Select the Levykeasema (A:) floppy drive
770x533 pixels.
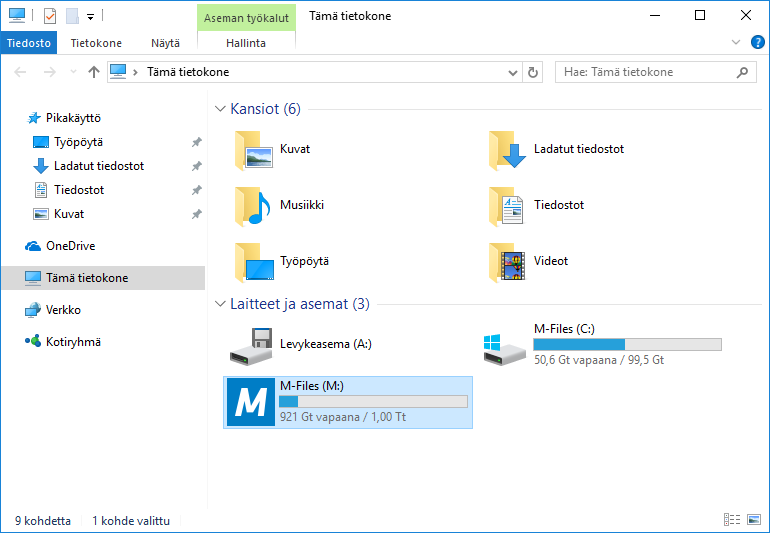tap(250, 345)
